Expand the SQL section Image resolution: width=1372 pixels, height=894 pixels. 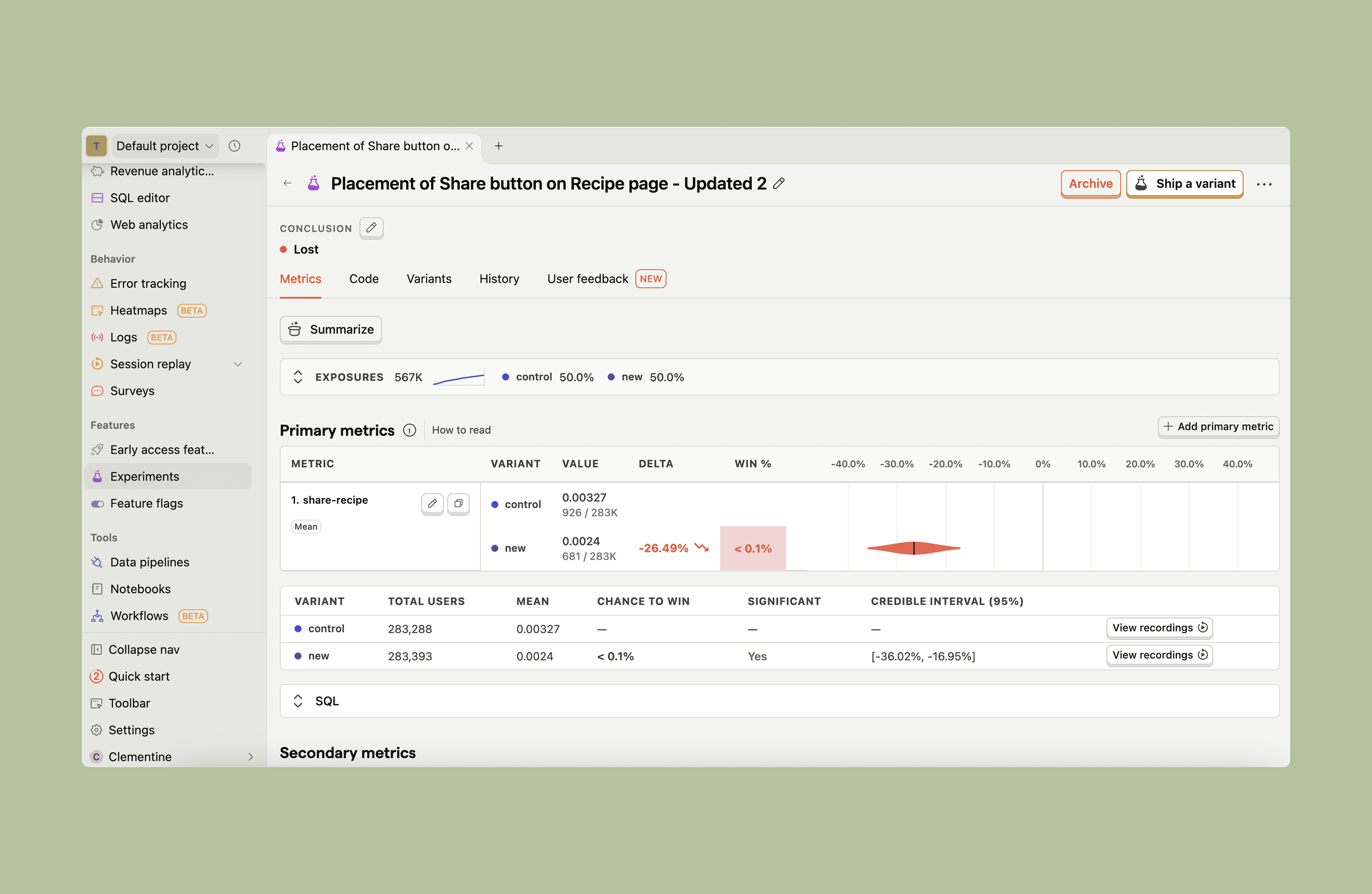click(x=298, y=701)
